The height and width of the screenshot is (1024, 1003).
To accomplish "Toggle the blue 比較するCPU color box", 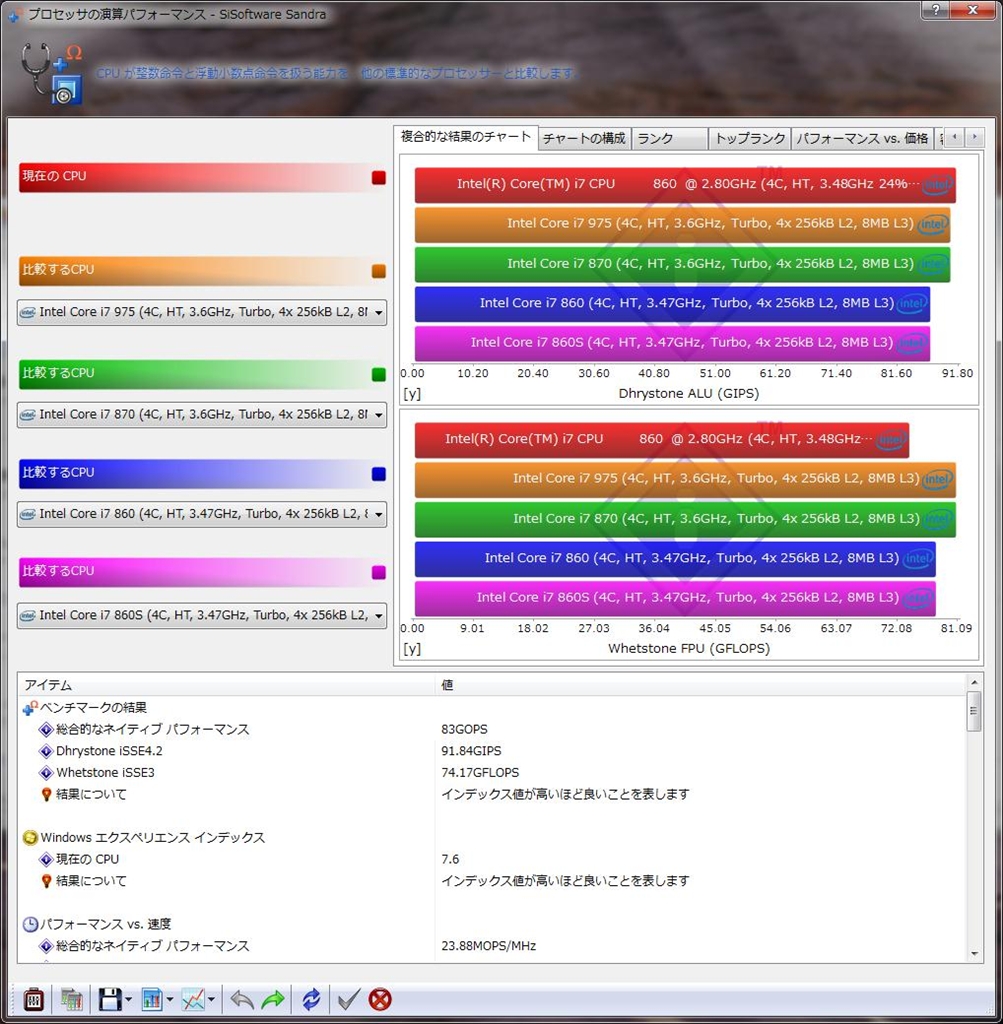I will tap(379, 474).
